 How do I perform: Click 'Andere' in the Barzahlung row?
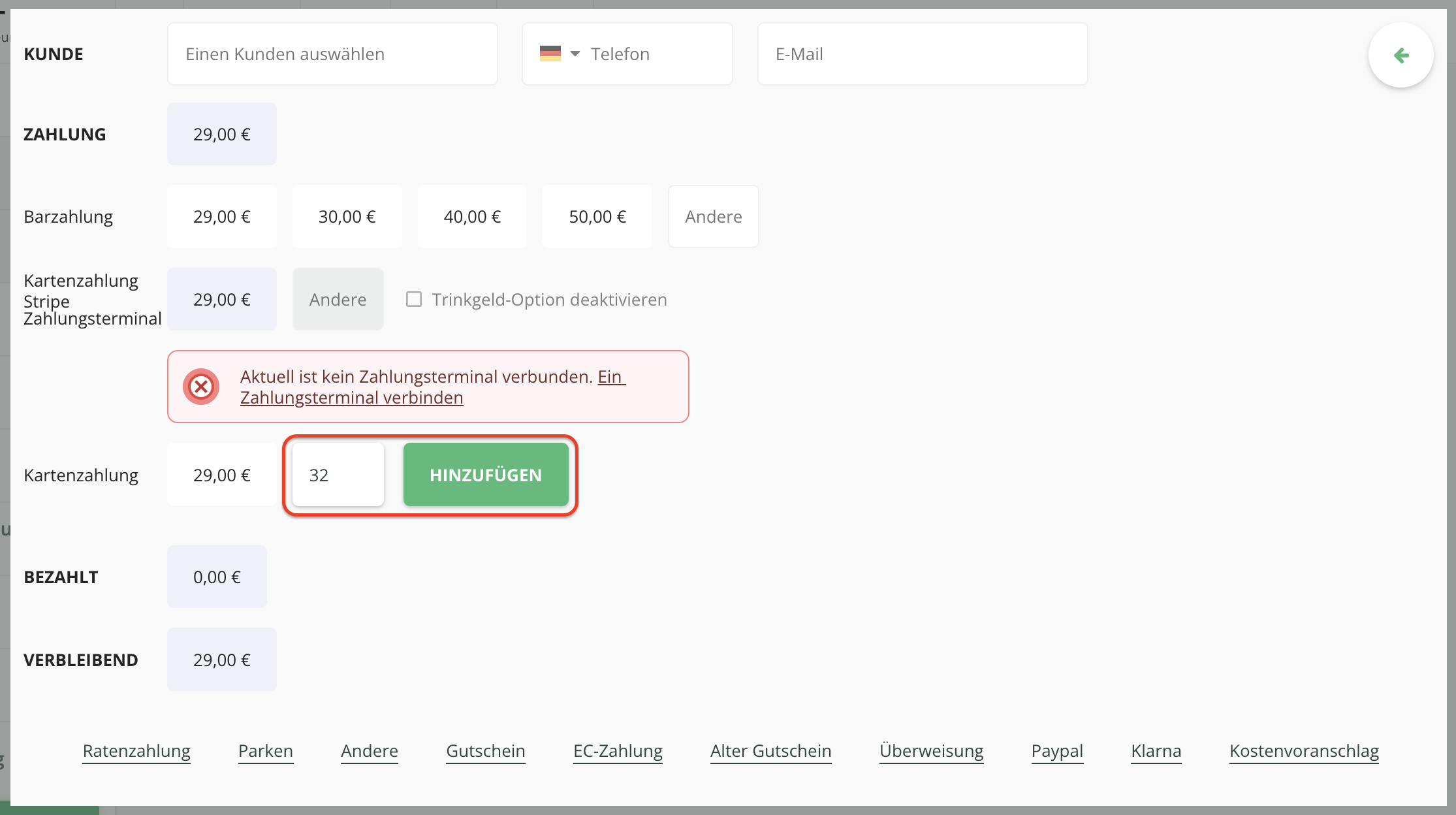tap(713, 217)
